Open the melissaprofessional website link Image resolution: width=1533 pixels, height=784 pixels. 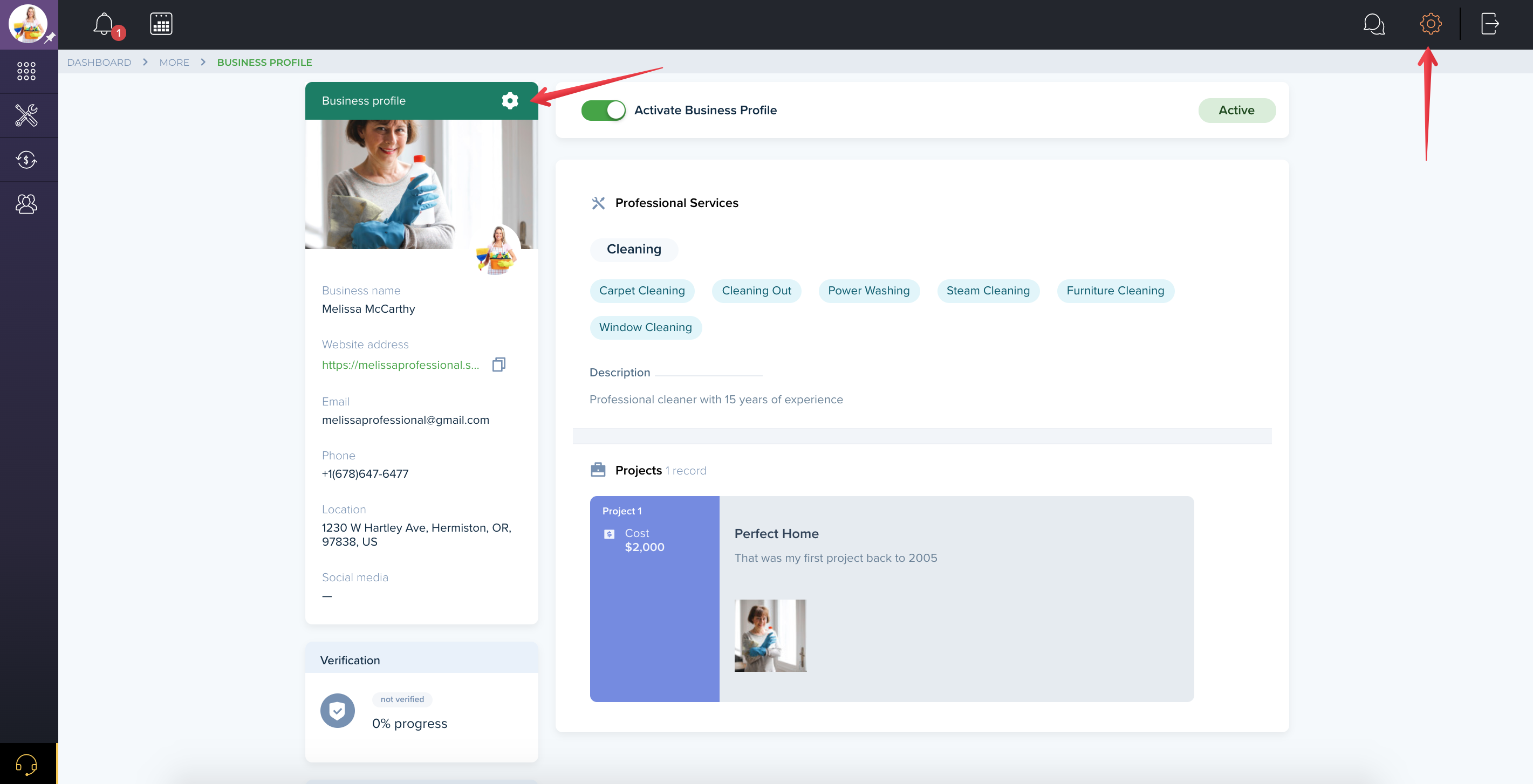pyautogui.click(x=400, y=365)
